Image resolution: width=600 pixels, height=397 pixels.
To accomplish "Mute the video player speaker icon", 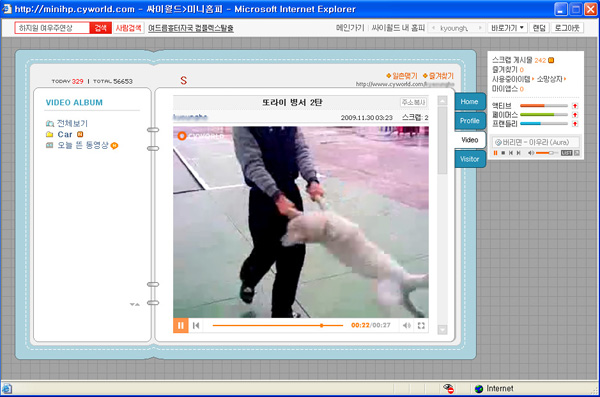I will (x=406, y=325).
